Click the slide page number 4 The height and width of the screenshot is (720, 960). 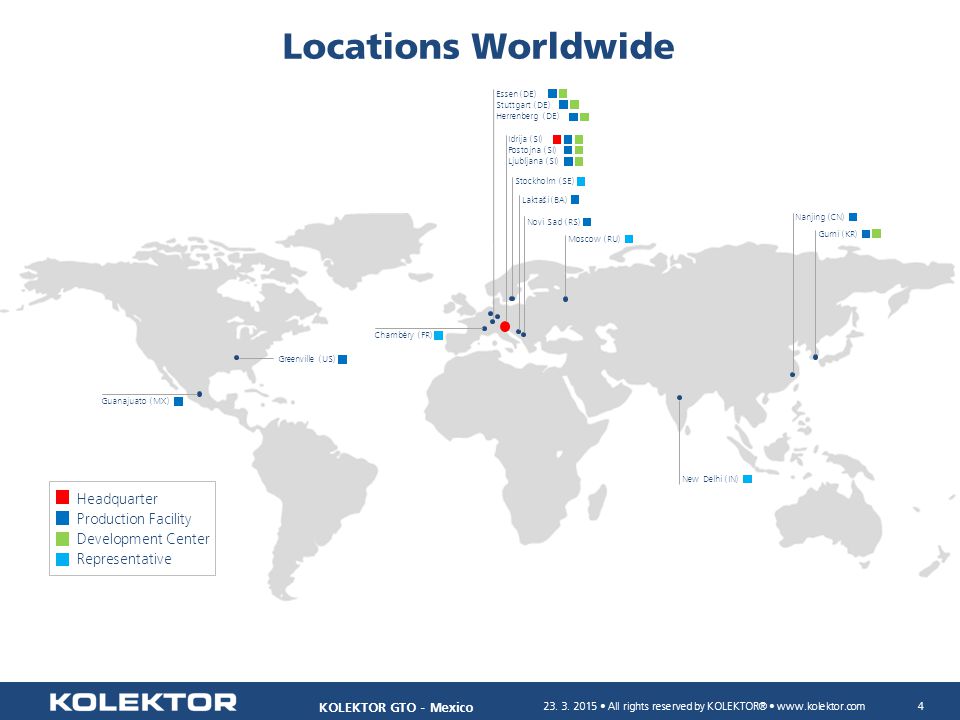(x=920, y=706)
